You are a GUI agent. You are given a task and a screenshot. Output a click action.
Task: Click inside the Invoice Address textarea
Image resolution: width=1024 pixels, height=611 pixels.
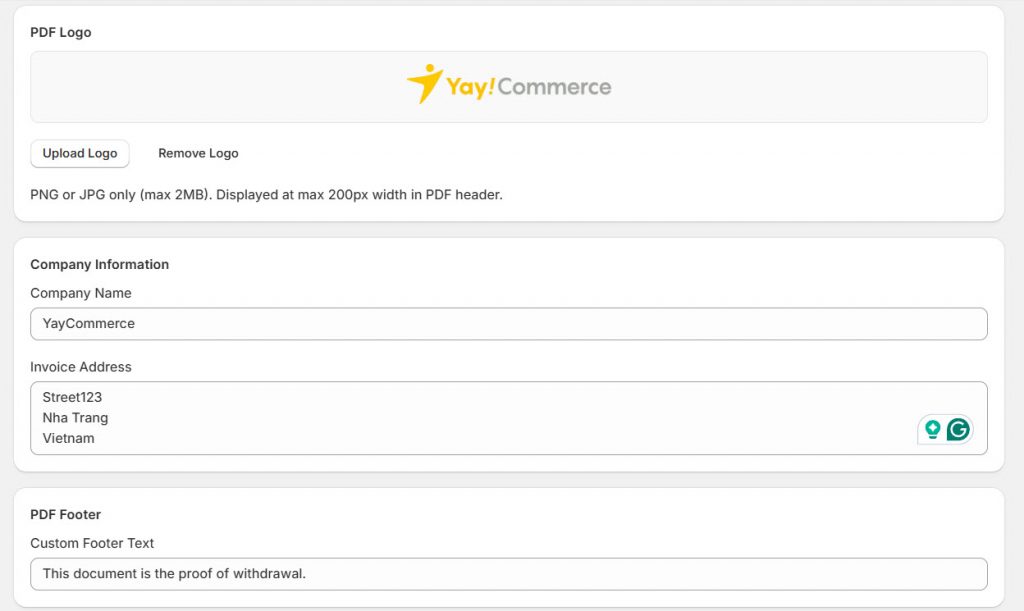509,418
